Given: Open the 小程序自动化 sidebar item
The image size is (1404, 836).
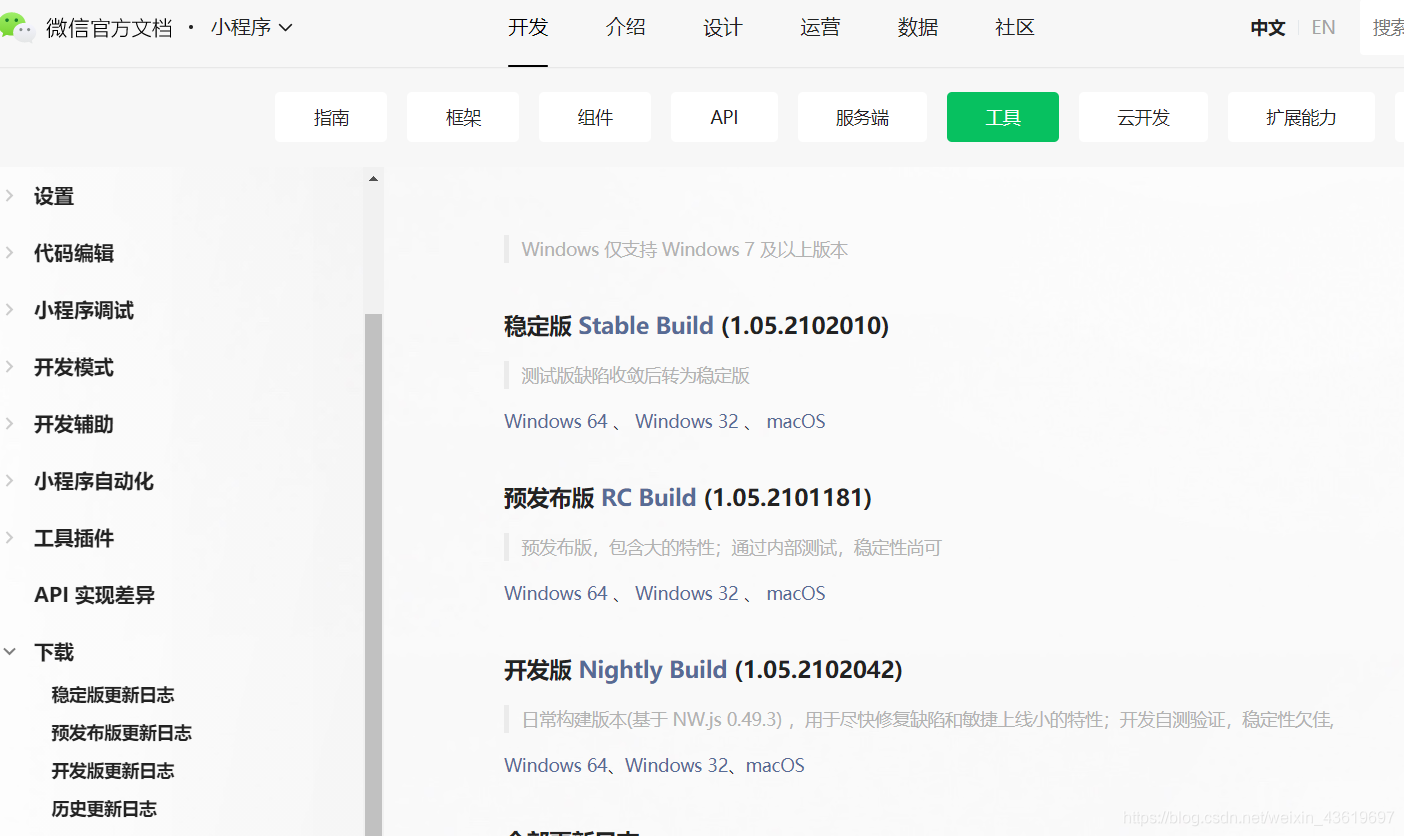Looking at the screenshot, I should (x=94, y=481).
